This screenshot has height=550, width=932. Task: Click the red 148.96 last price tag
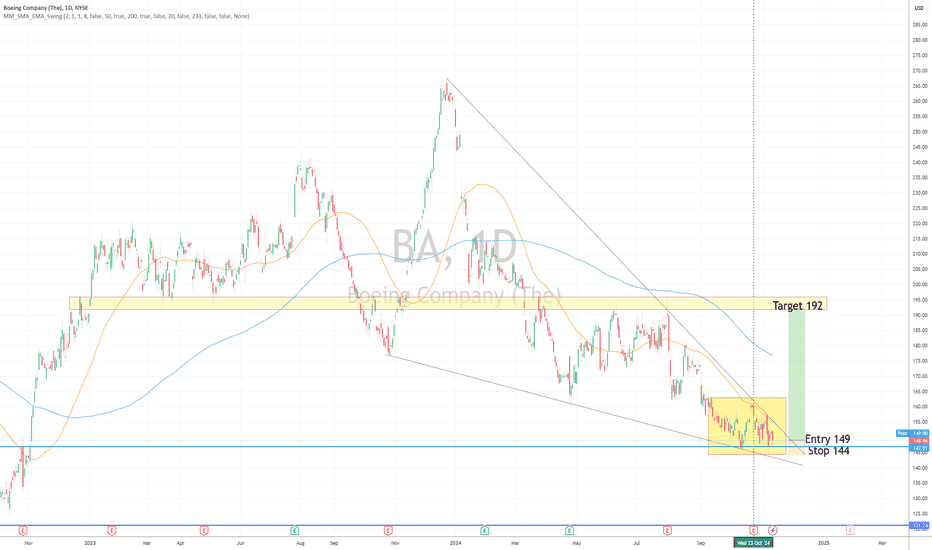point(919,441)
